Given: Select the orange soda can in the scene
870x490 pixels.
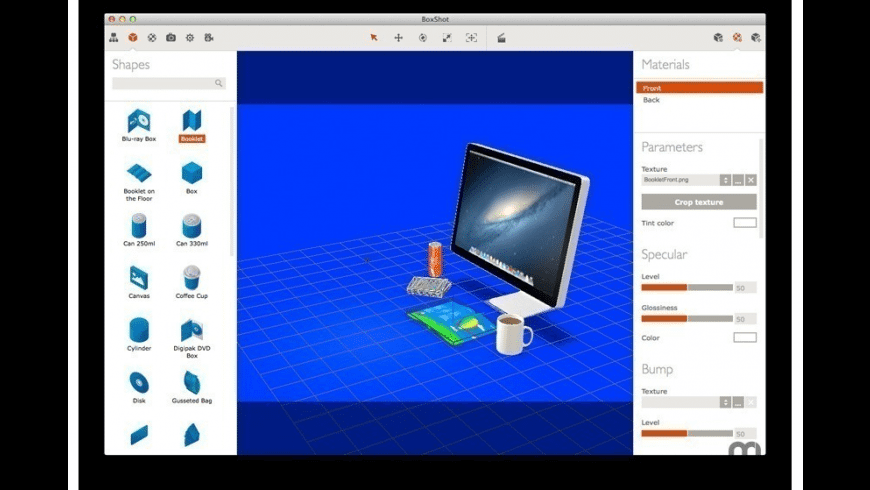Looking at the screenshot, I should point(435,259).
